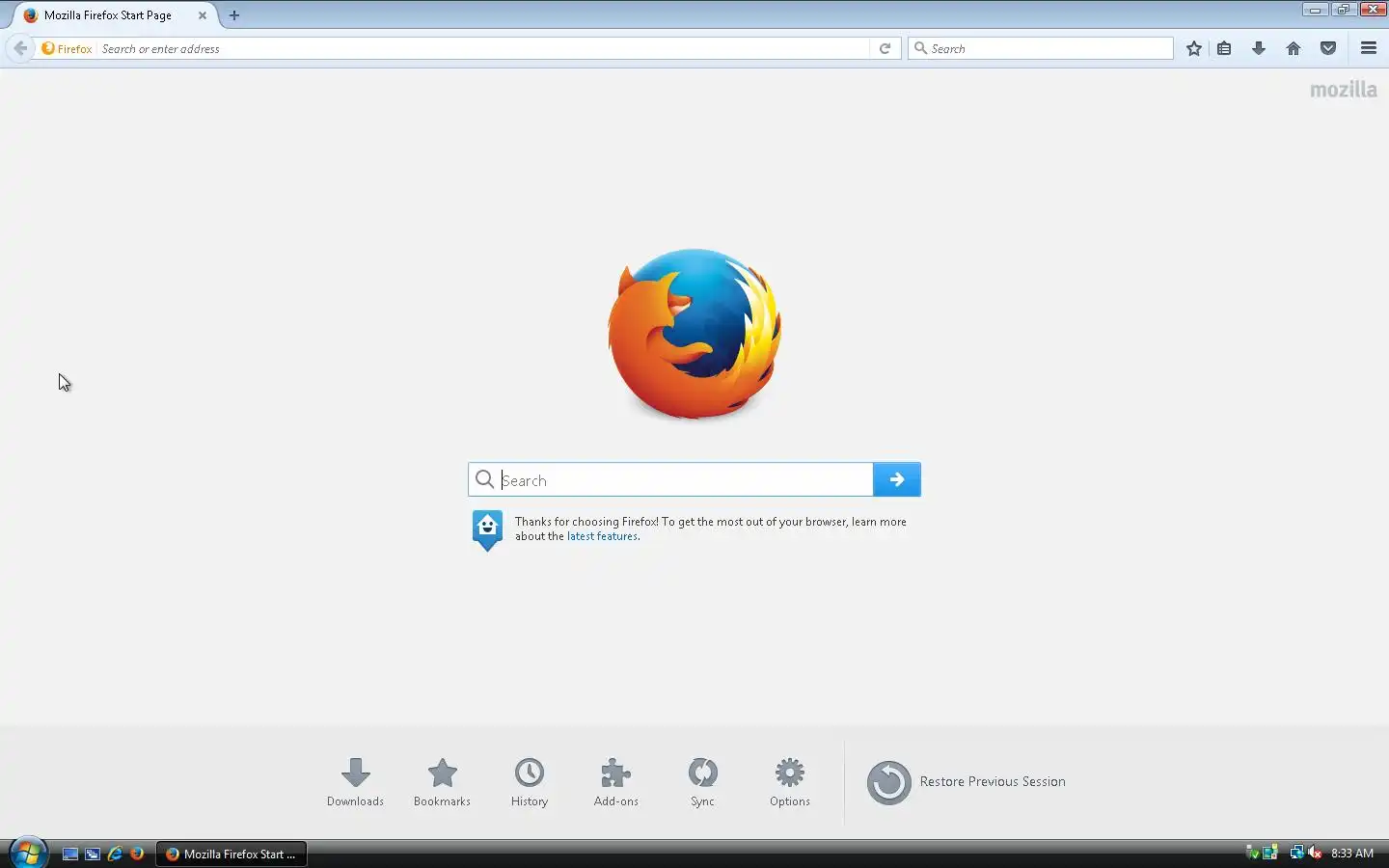Show your bookmarks list icon

pos(1224,48)
